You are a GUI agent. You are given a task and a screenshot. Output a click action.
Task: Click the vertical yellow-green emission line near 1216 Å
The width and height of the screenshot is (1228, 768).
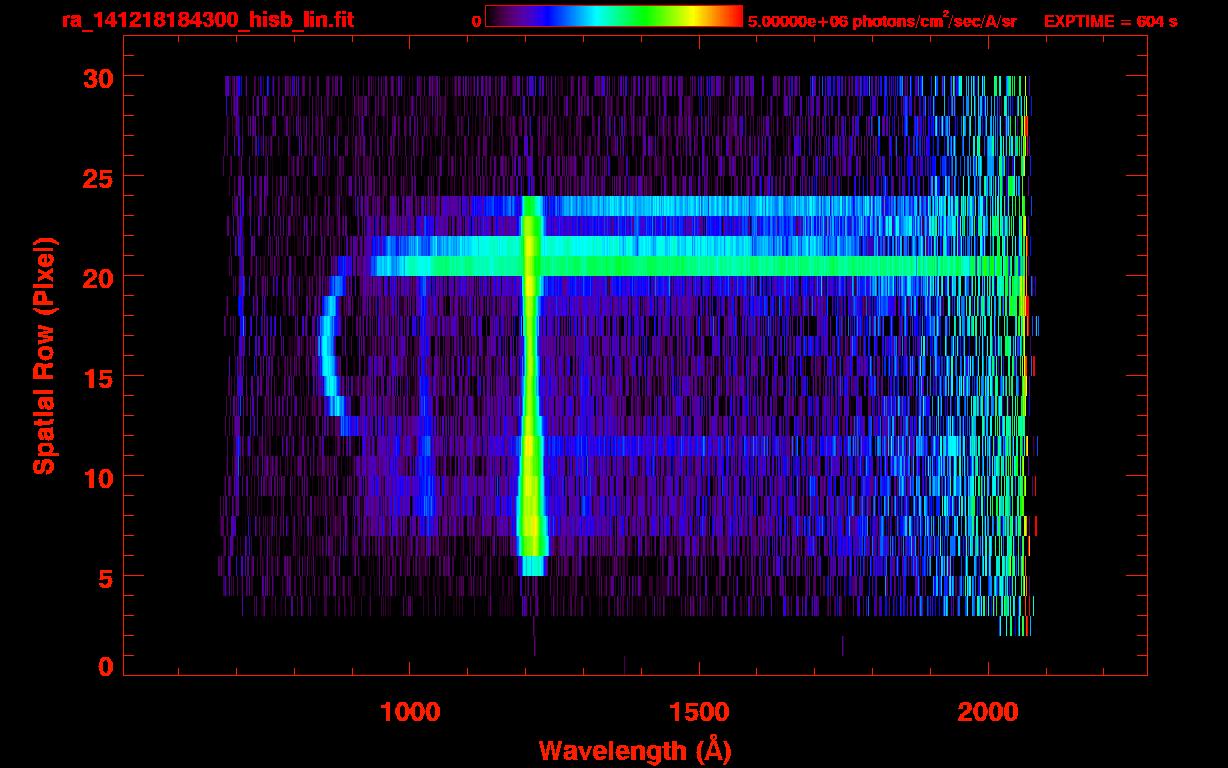tap(531, 385)
